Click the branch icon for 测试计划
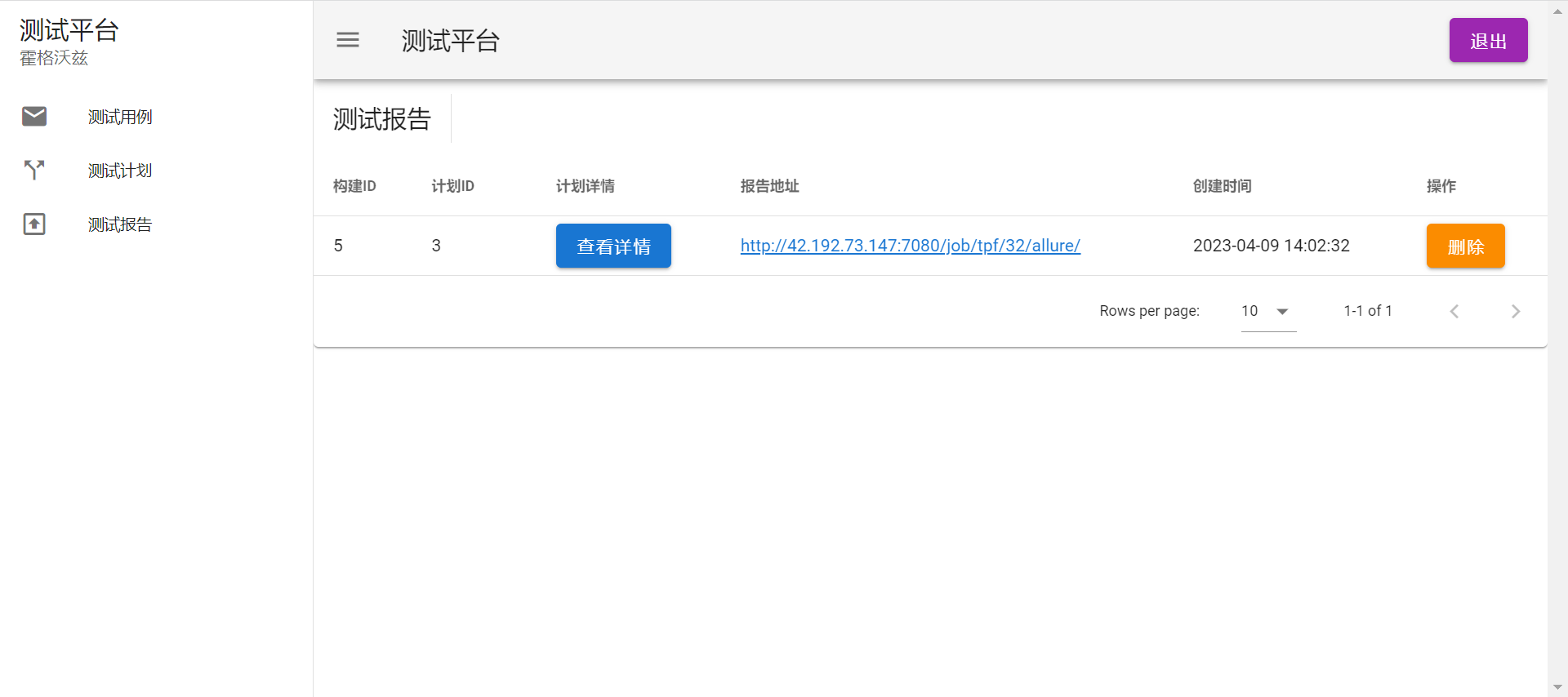1568x697 pixels. (x=34, y=170)
